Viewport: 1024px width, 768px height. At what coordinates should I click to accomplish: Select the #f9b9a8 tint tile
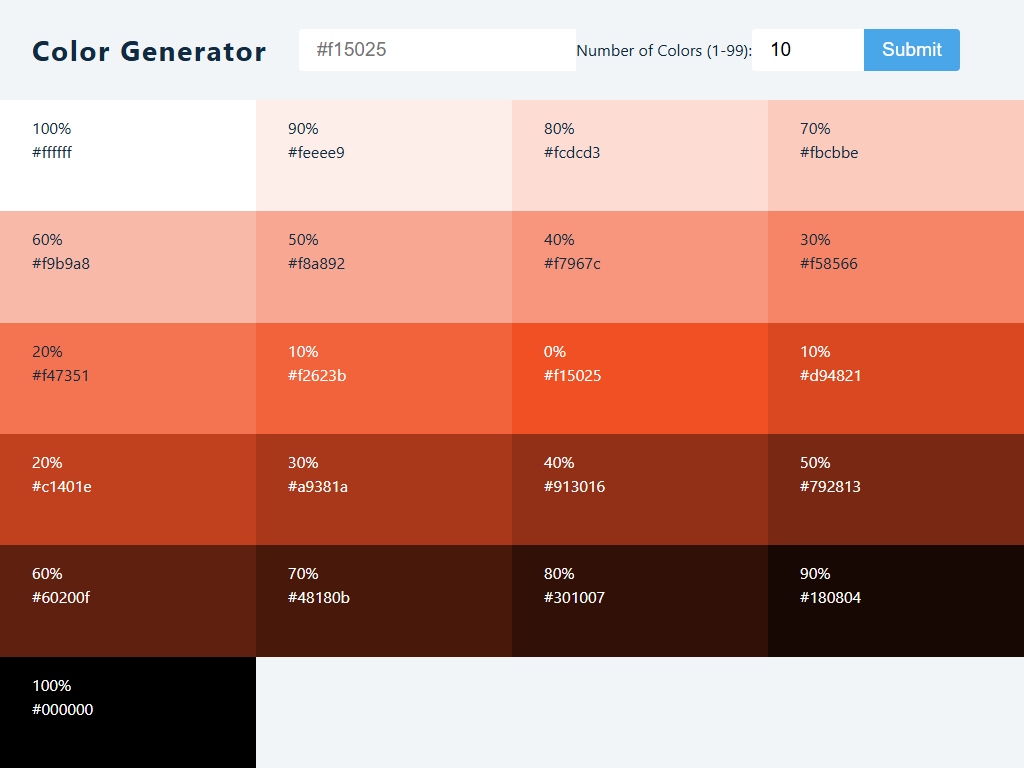[128, 267]
